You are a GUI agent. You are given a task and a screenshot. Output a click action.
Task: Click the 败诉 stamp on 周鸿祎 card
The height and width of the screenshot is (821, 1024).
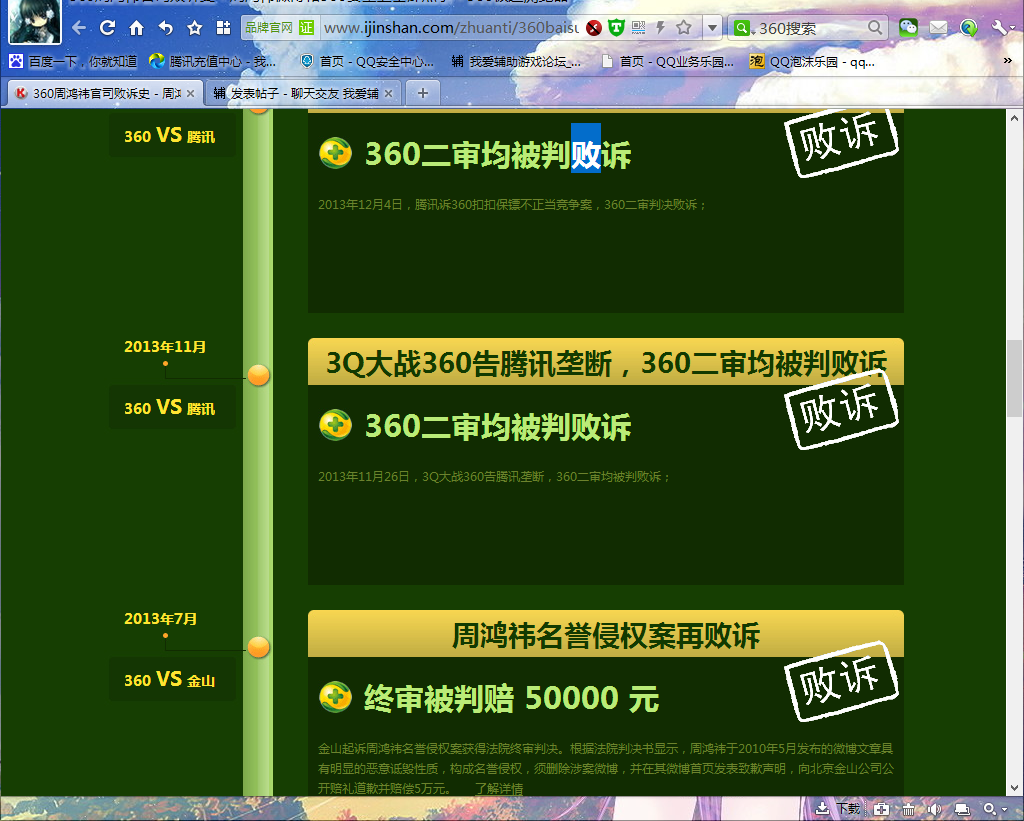[x=841, y=681]
